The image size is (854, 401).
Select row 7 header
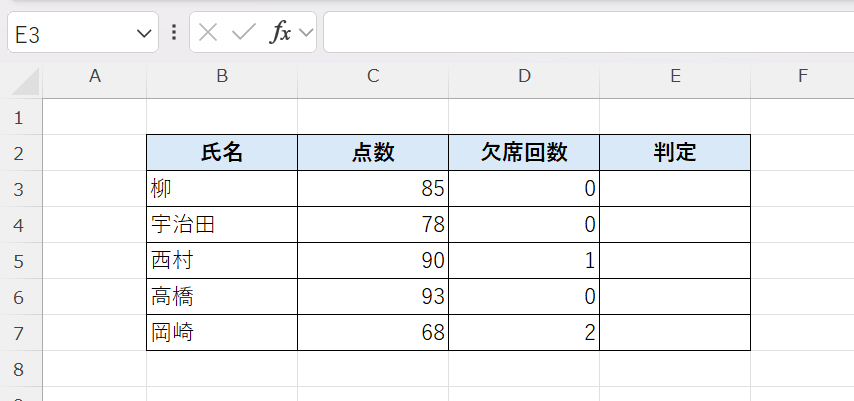[20, 333]
